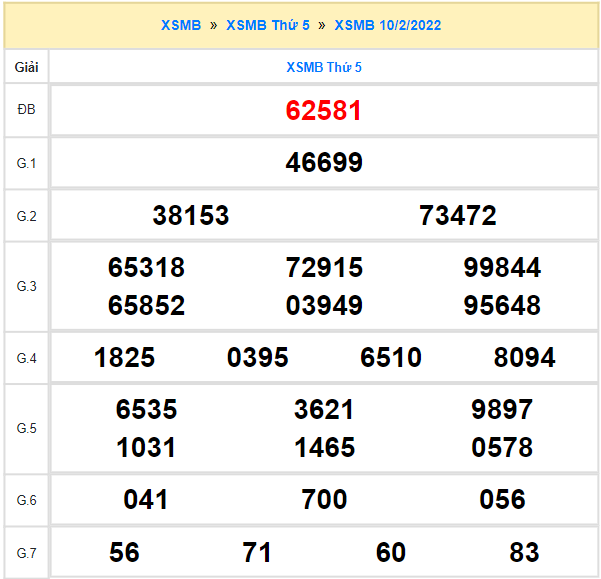Click G.3 number 03949
This screenshot has width=601, height=579.
(x=324, y=305)
